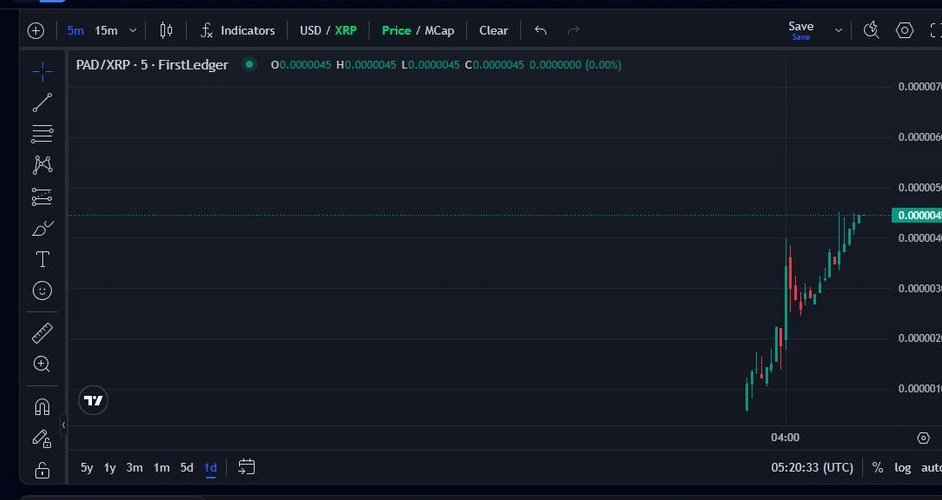Screen dimensions: 942x500
Task: Expand the timeframe dropdown chevron
Action: pyautogui.click(x=133, y=31)
